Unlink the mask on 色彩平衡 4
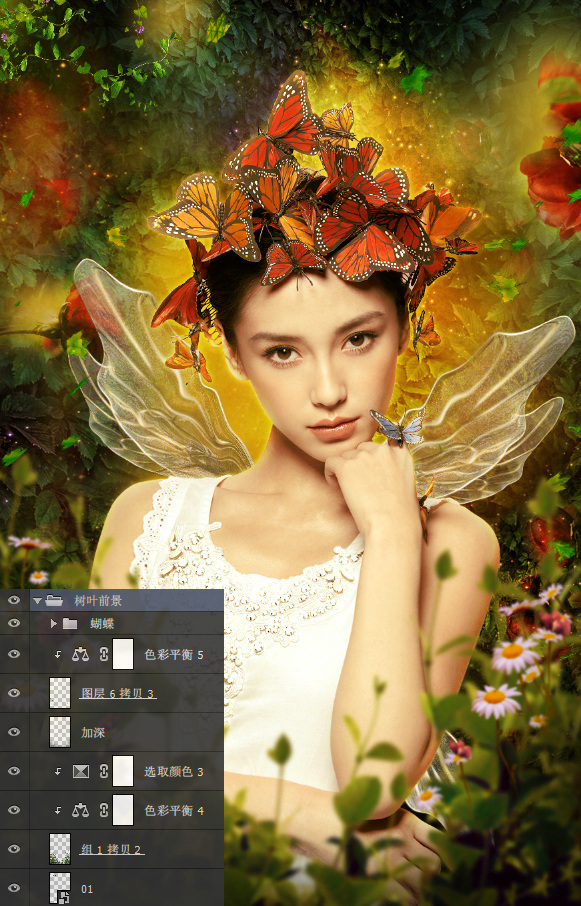Viewport: 581px width, 906px height. tap(104, 810)
